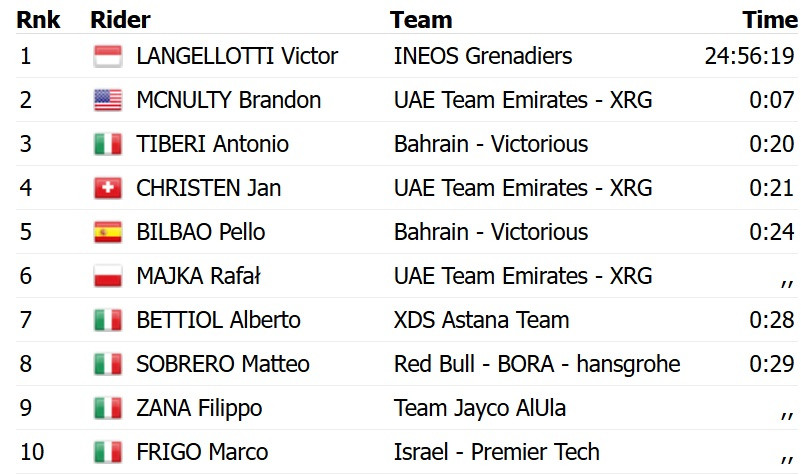
Task: Open the INEOS Grenadiers team page
Action: click(x=483, y=56)
